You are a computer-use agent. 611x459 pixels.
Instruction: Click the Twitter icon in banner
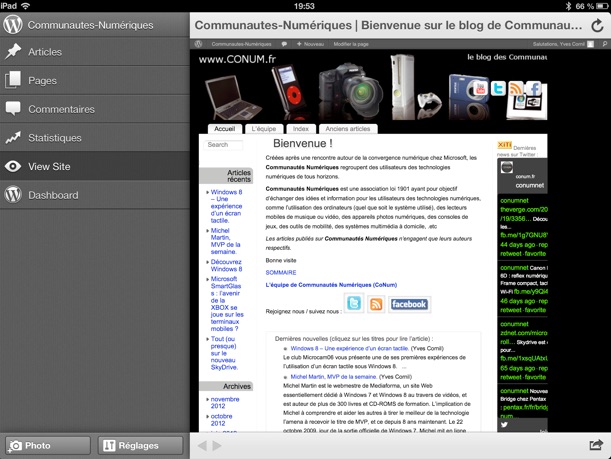[x=498, y=88]
